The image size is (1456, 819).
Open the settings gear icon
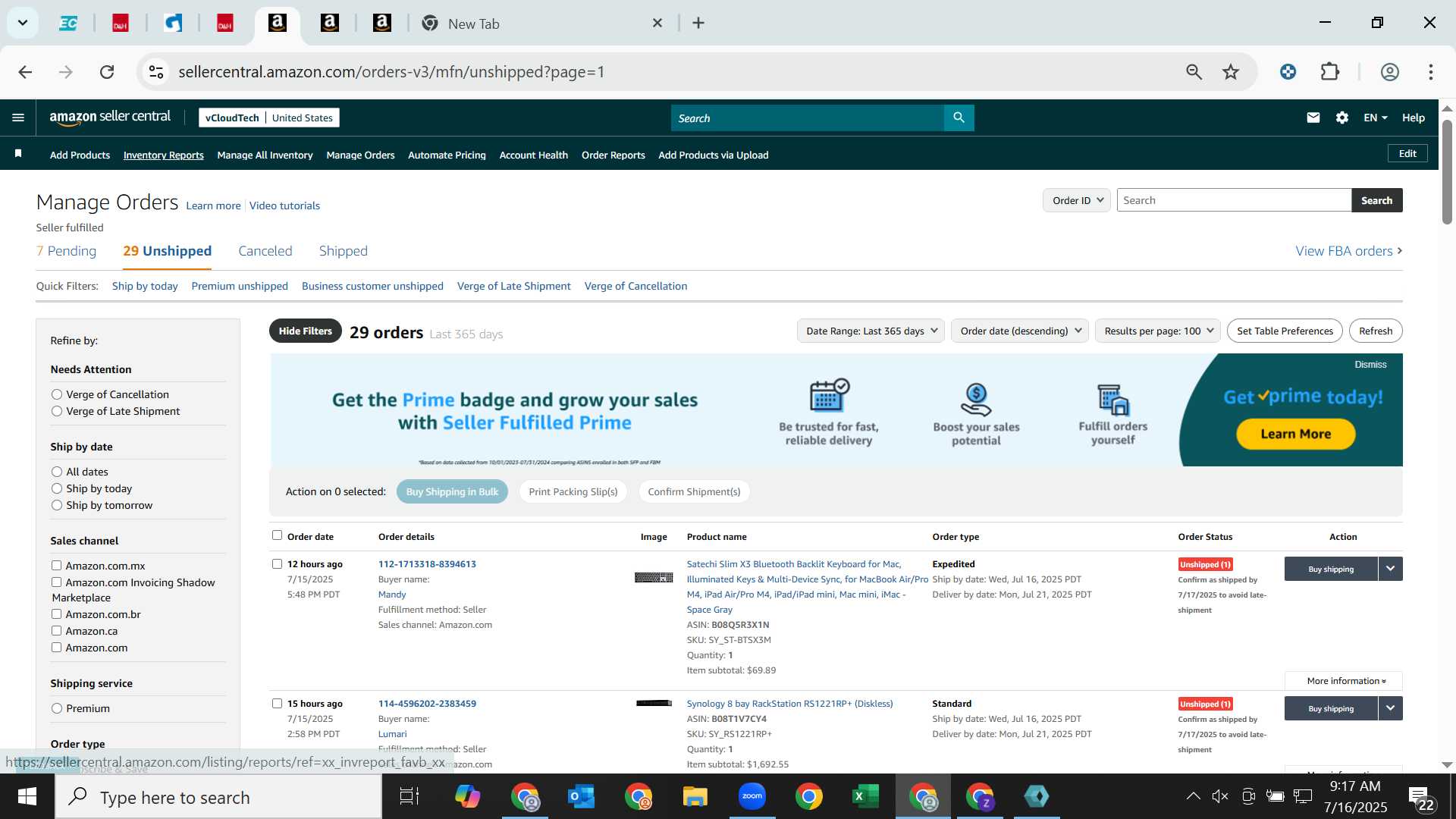(x=1342, y=118)
